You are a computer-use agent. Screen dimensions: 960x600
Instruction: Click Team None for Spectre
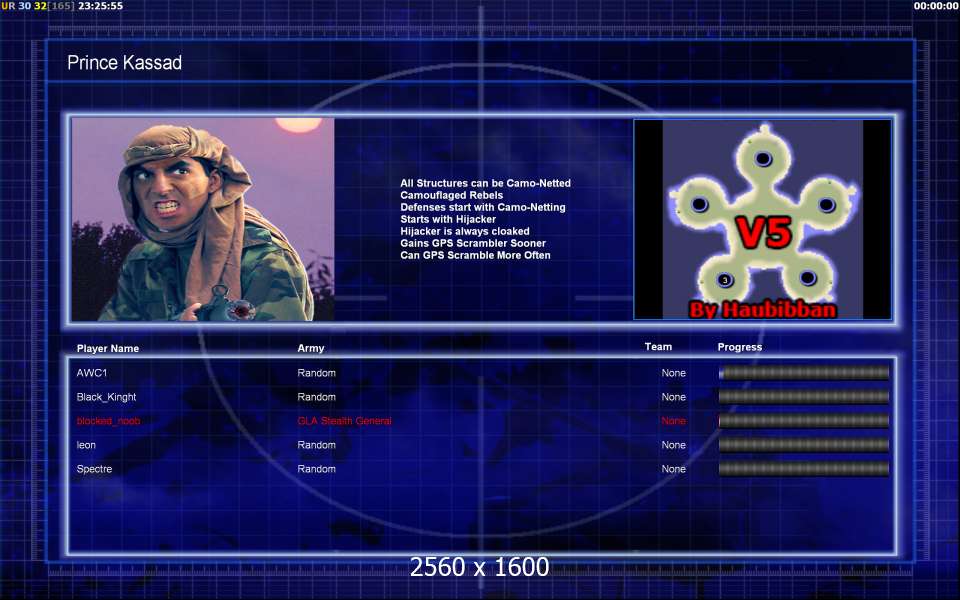point(673,469)
